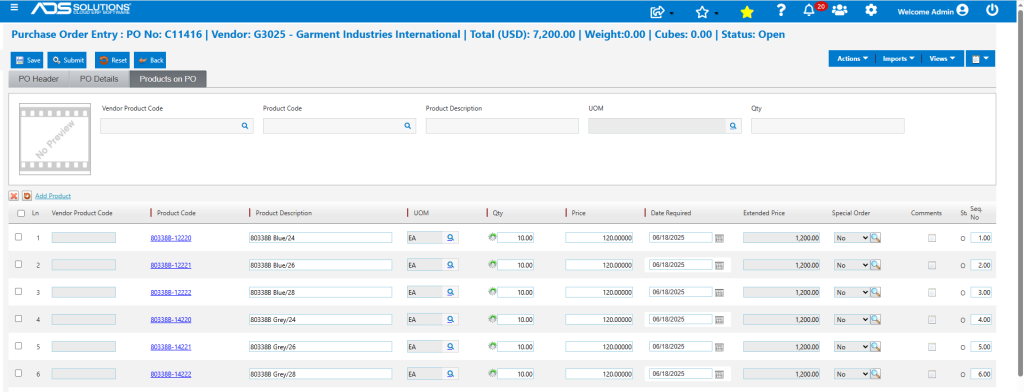Viewport: 1024px width, 392px height.
Task: Click the green qty icon on line 6
Action: 492,374
